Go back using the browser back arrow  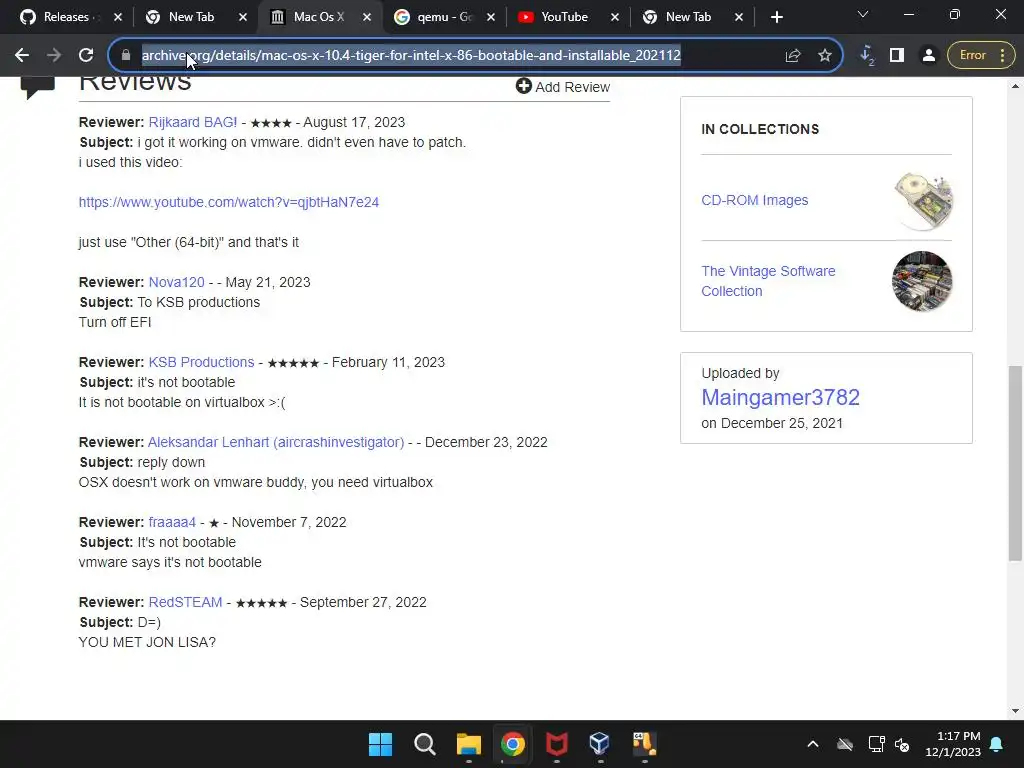pos(22,56)
